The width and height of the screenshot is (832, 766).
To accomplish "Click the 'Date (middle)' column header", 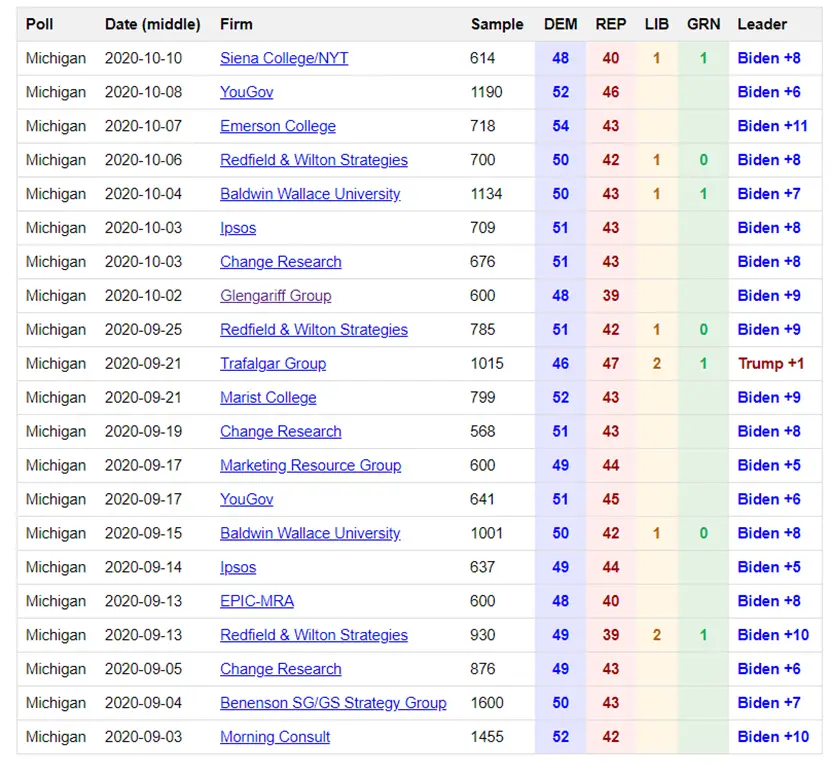I will tap(152, 24).
